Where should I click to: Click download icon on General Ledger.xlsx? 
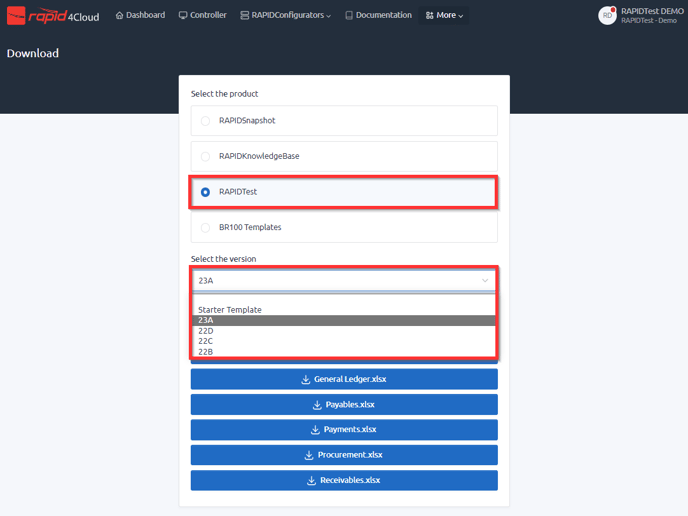(x=306, y=380)
